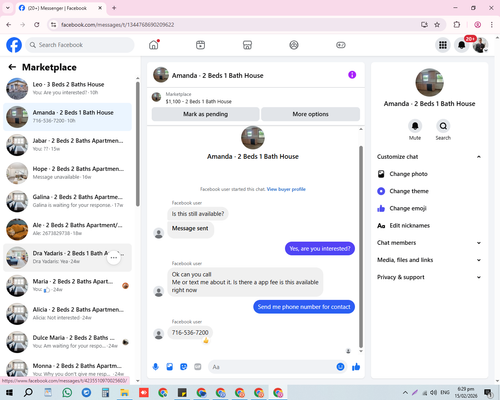Open Monna - 2 Beds 2 Baths chat
The image size is (500, 400).
point(68,368)
